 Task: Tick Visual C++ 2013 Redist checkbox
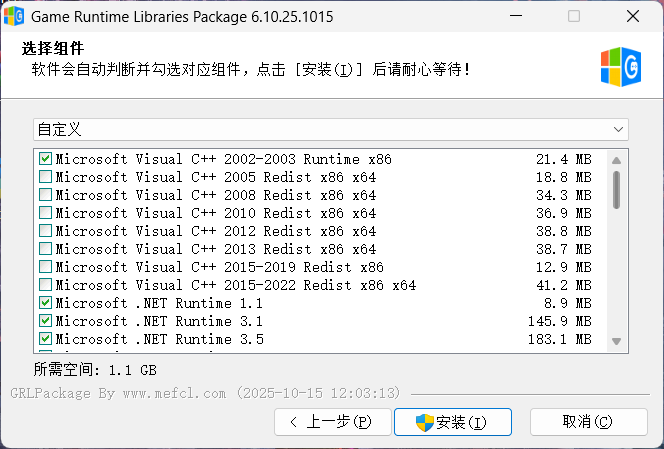45,249
